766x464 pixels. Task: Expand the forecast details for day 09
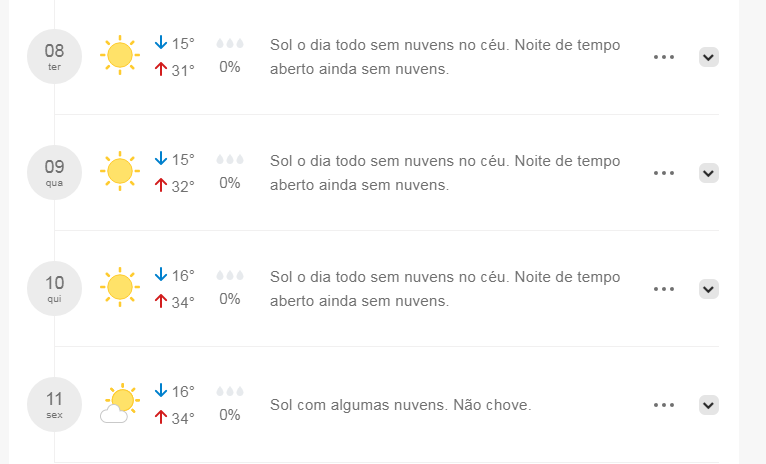(708, 173)
